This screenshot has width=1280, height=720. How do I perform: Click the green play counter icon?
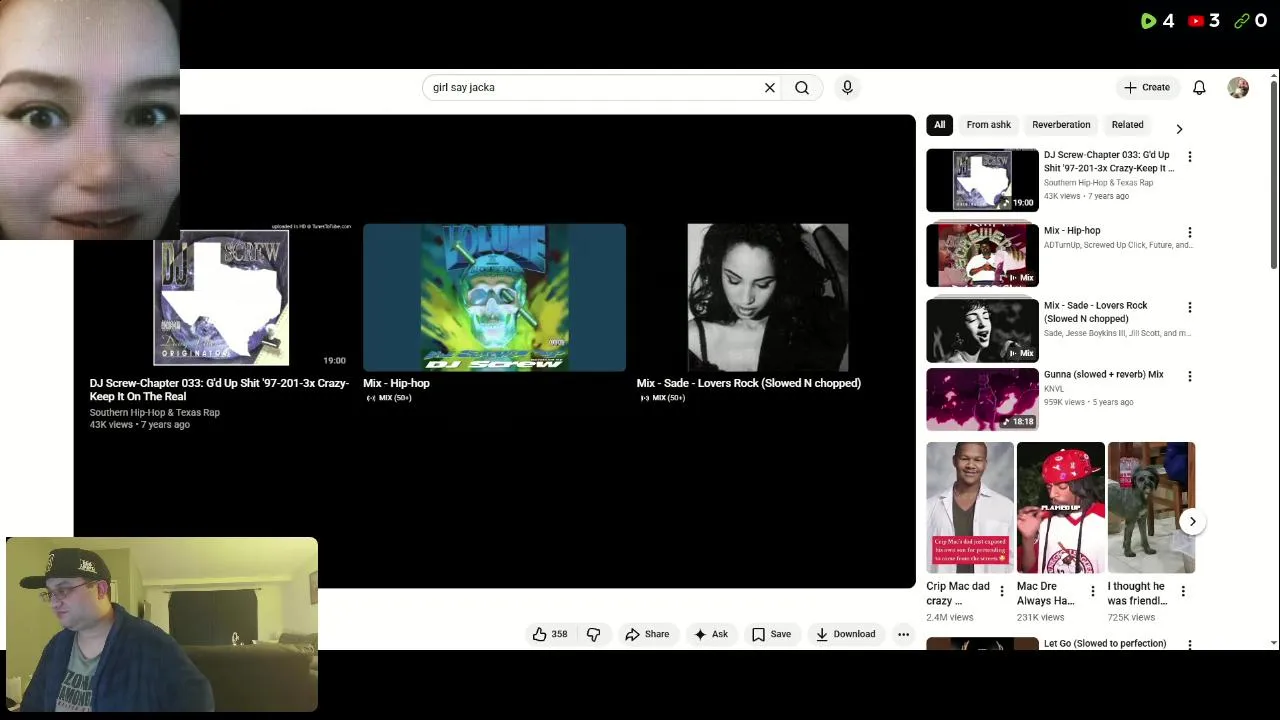coord(1148,21)
